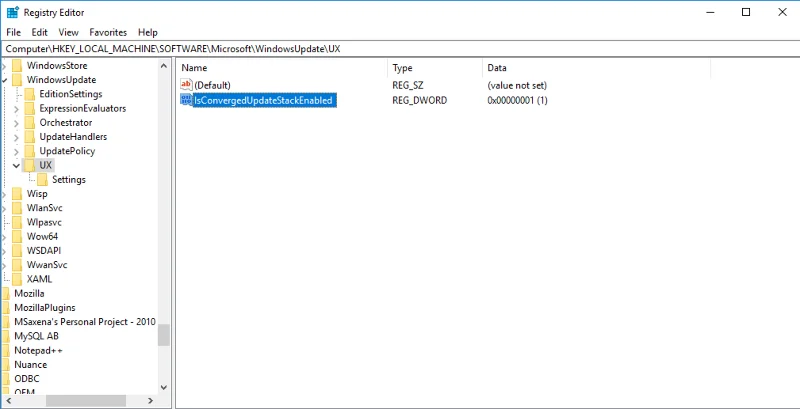
Task: Select the Wisp folder icon
Action: click(x=17, y=194)
